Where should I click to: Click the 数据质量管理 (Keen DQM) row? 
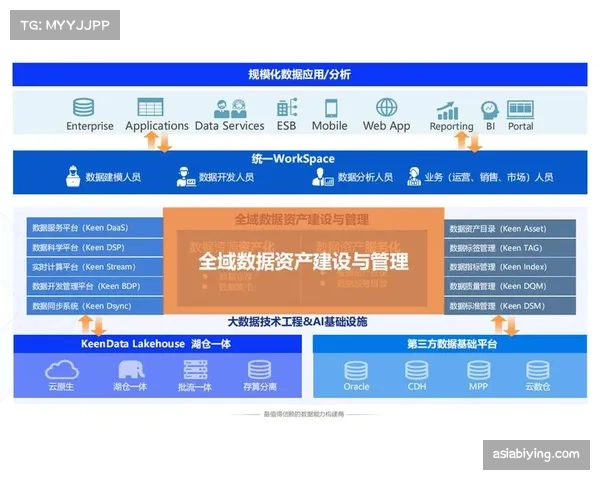[510, 286]
